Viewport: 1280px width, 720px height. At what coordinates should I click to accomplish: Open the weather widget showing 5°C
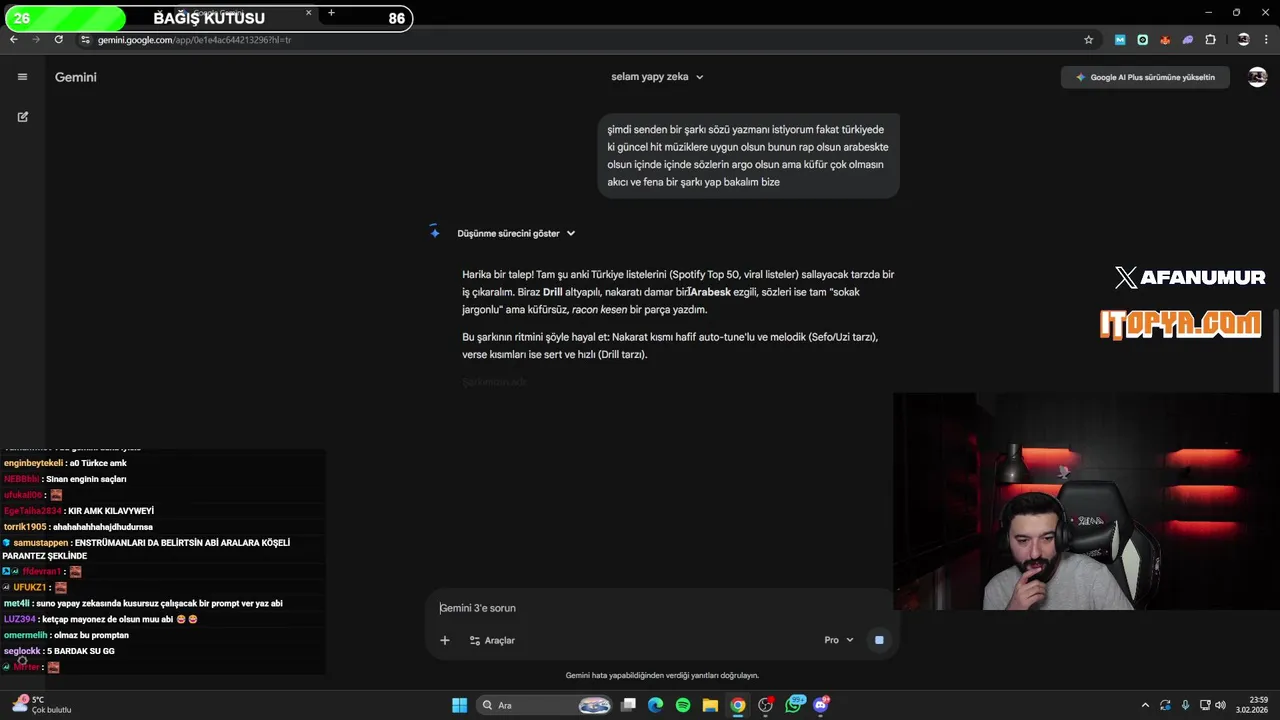(x=40, y=705)
